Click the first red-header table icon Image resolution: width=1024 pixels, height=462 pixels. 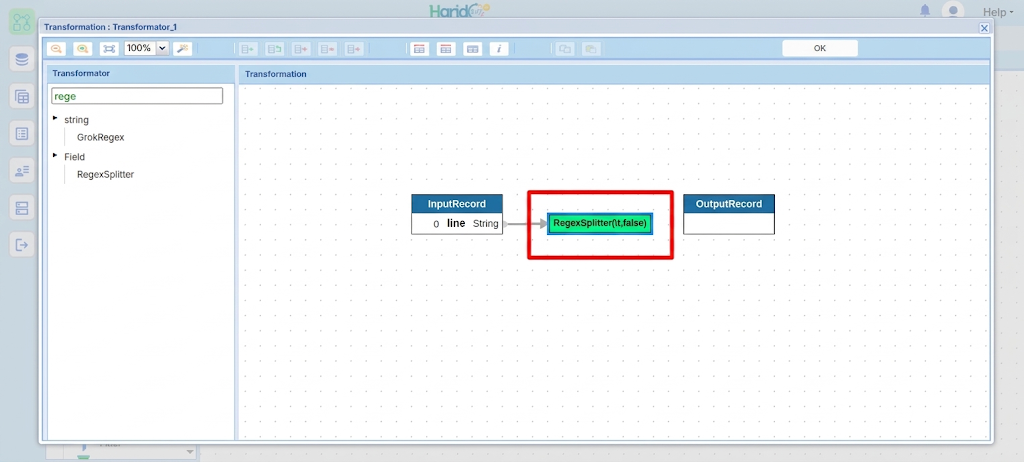pyautogui.click(x=419, y=49)
